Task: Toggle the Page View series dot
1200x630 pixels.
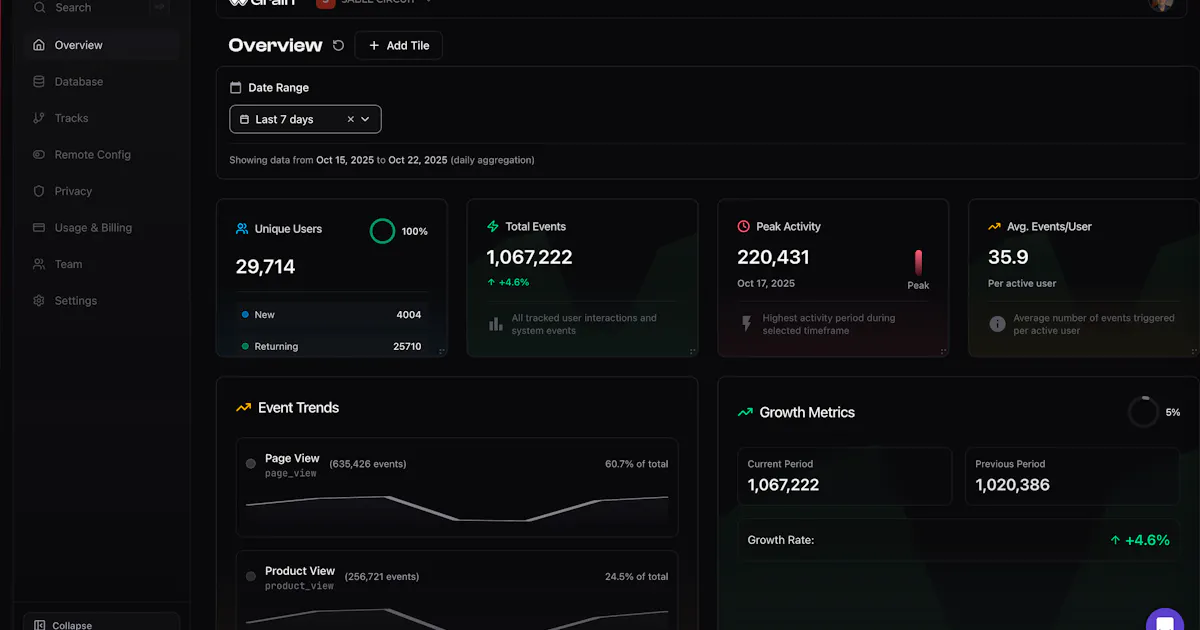Action: pyautogui.click(x=251, y=464)
